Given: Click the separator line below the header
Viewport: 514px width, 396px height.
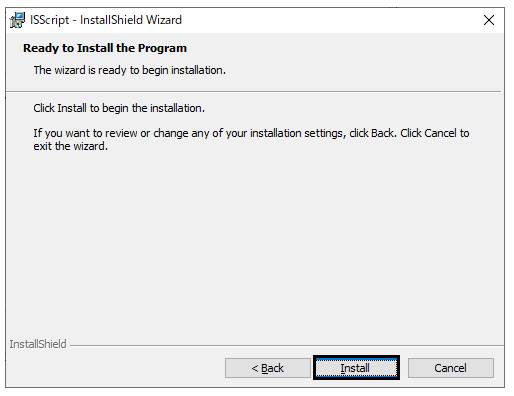Looking at the screenshot, I should coord(253,91).
